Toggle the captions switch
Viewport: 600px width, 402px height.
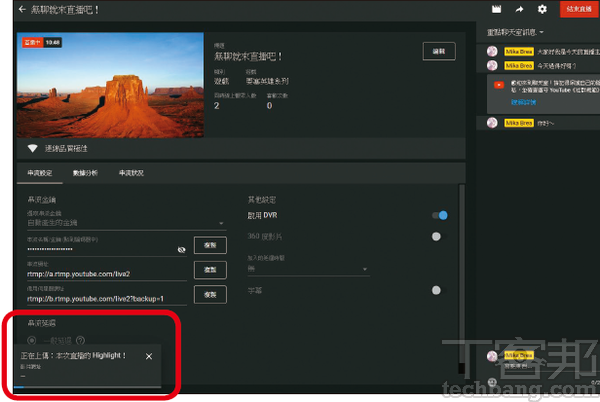point(436,290)
